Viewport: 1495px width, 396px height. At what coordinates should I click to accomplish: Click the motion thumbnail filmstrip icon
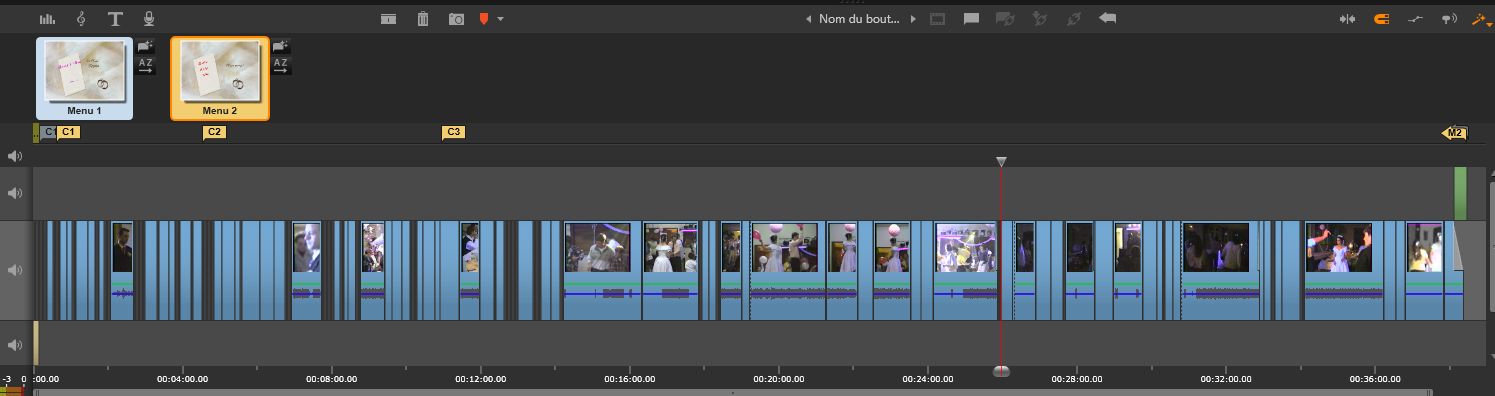point(938,19)
